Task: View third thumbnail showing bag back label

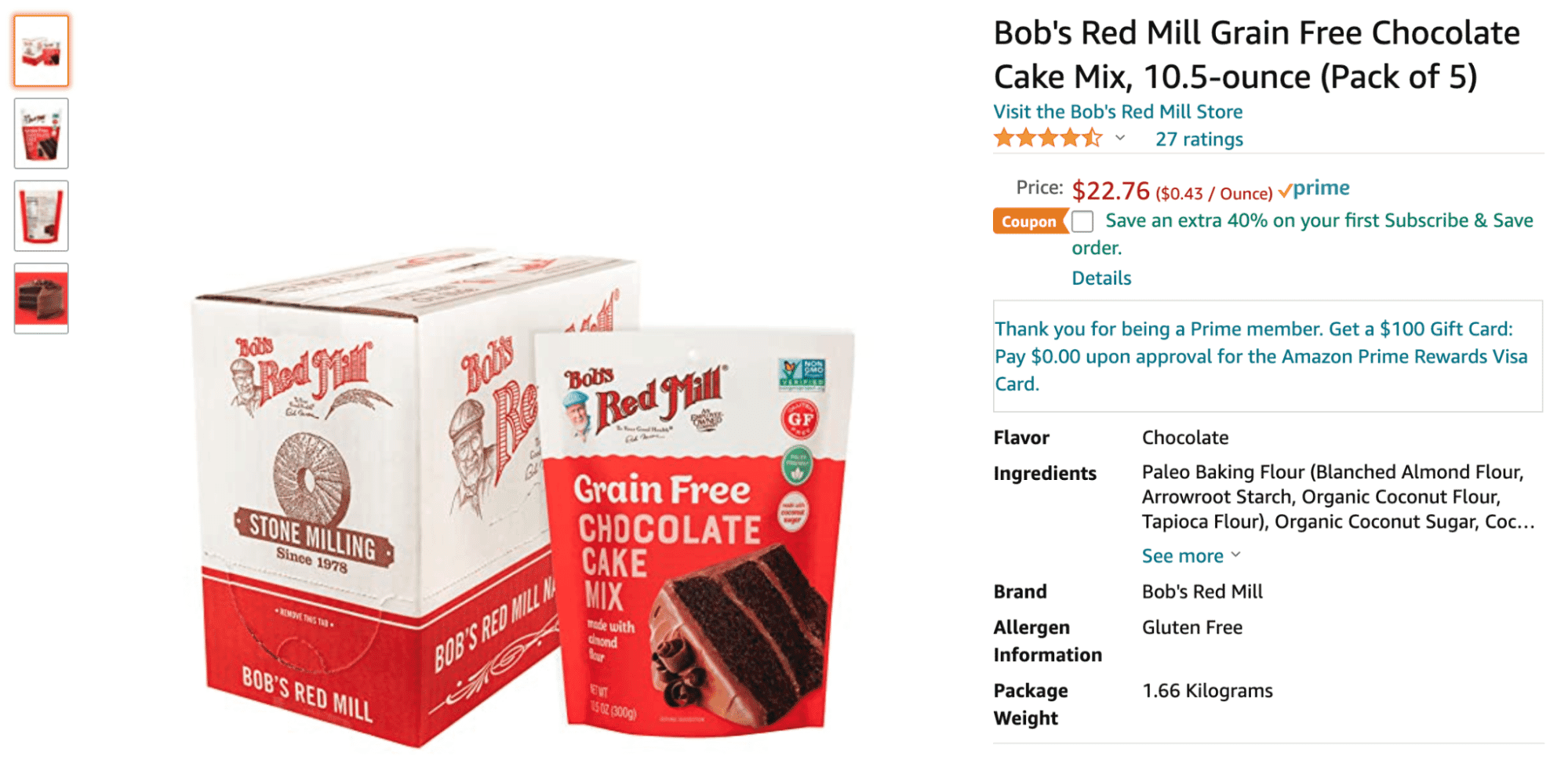Action: pyautogui.click(x=41, y=216)
